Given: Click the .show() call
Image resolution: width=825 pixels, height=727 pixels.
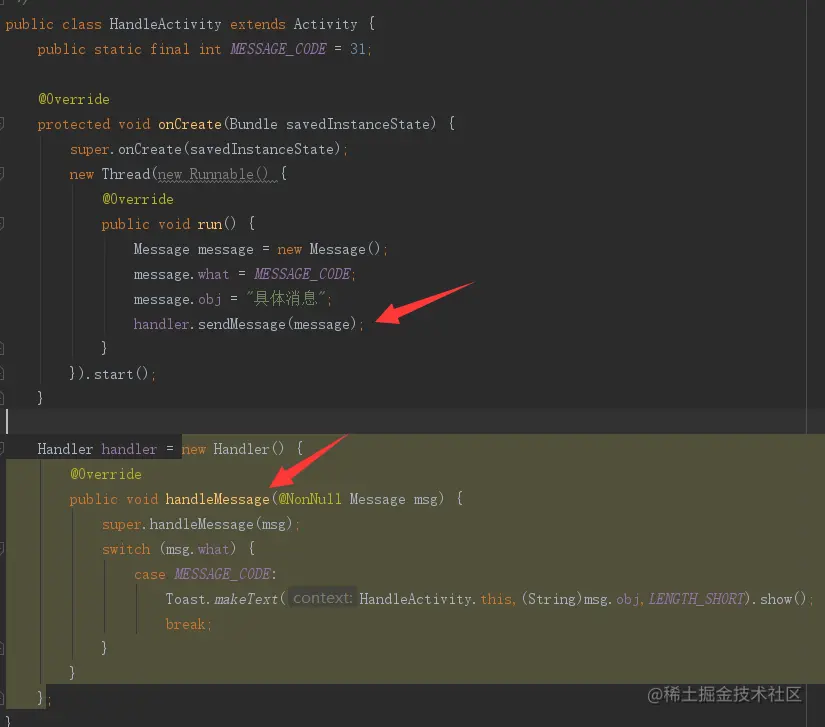Looking at the screenshot, I should coord(778,599).
